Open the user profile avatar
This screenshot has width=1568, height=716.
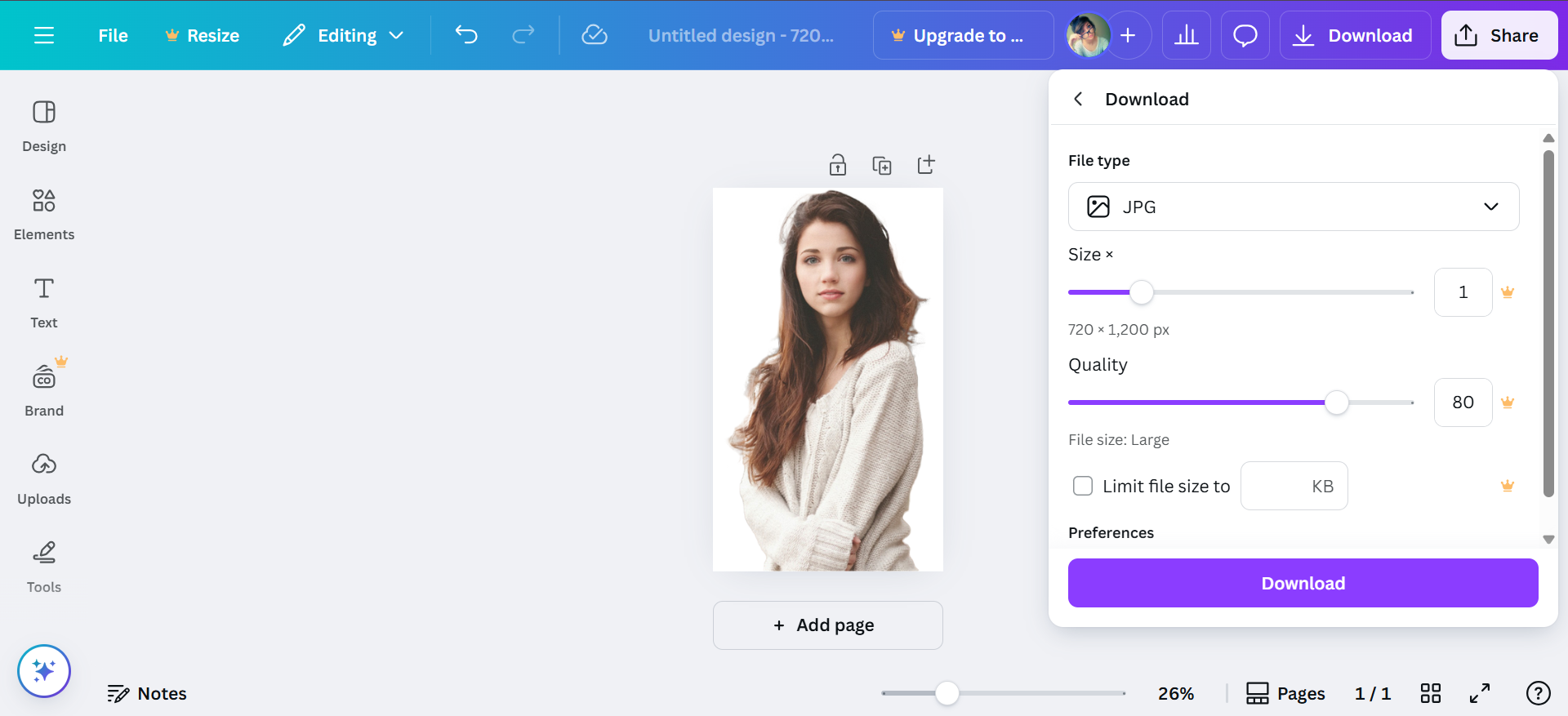[x=1088, y=35]
